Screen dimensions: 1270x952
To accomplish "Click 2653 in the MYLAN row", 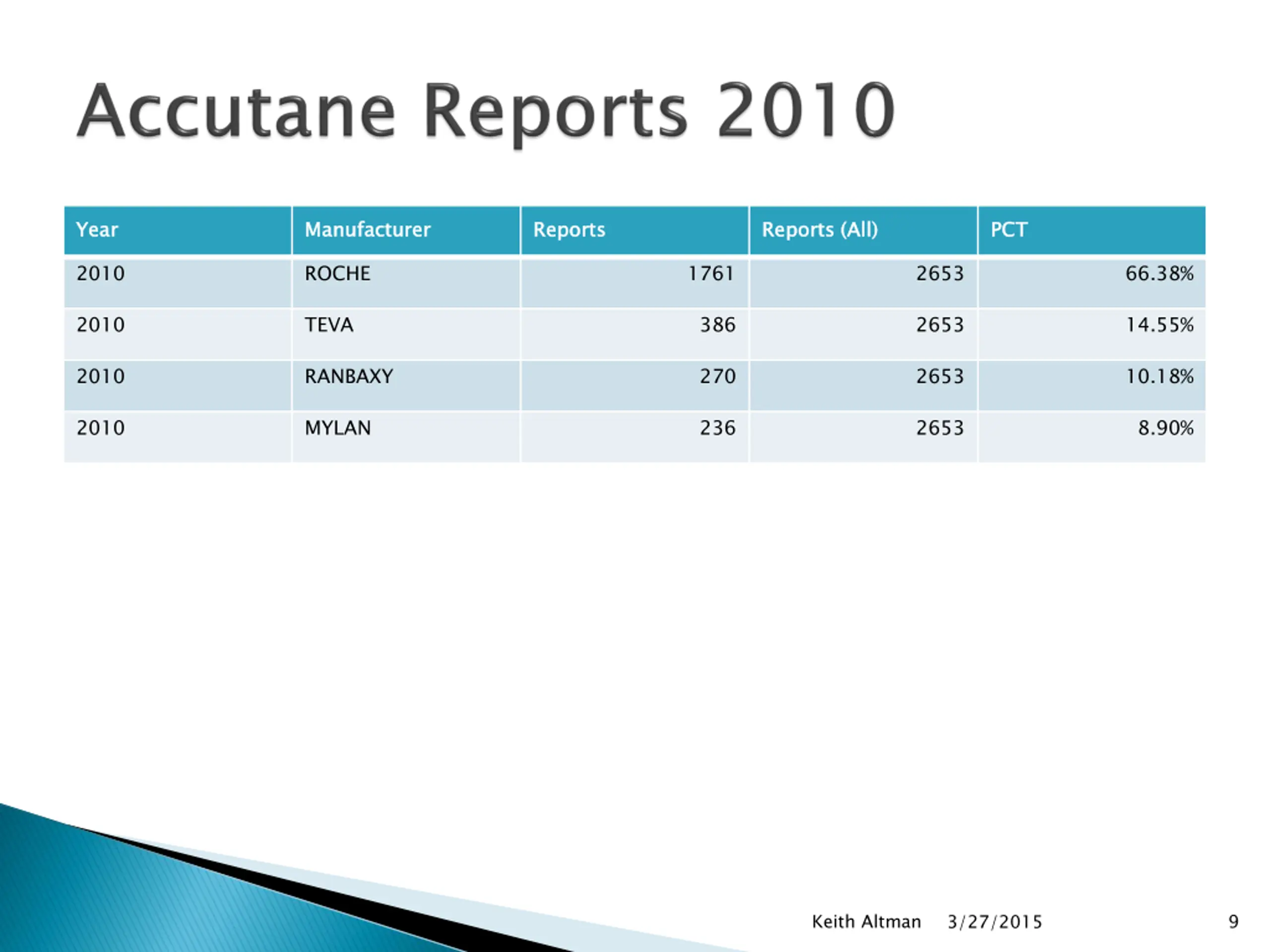I will (x=940, y=428).
